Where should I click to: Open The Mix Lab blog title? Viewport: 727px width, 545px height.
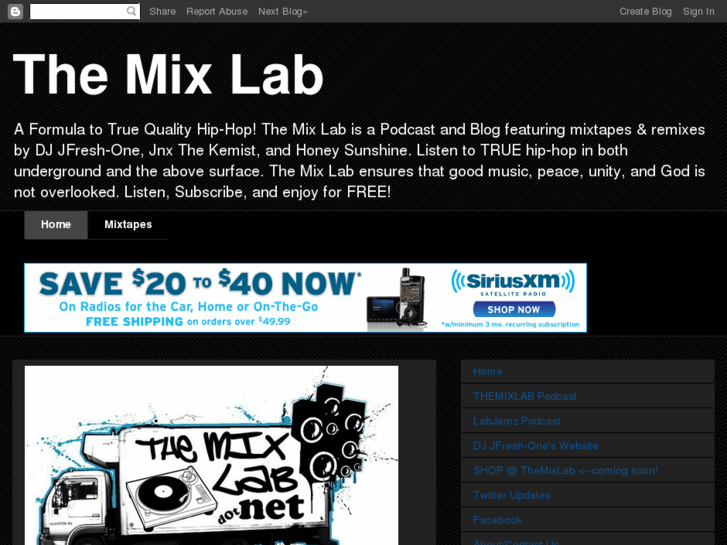[x=168, y=74]
